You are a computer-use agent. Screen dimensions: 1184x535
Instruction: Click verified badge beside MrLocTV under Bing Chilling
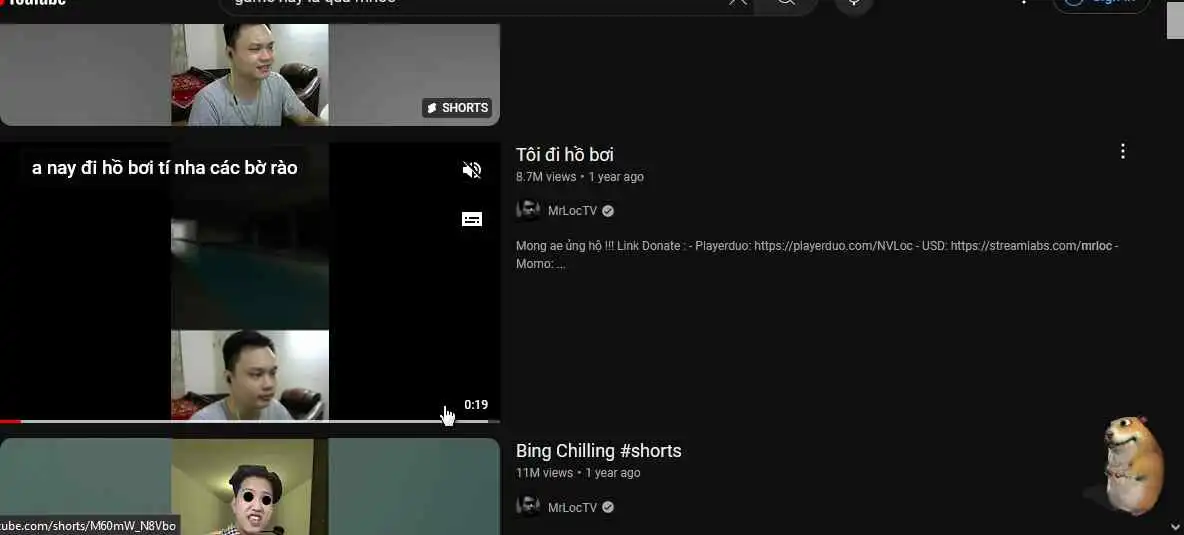coord(608,508)
